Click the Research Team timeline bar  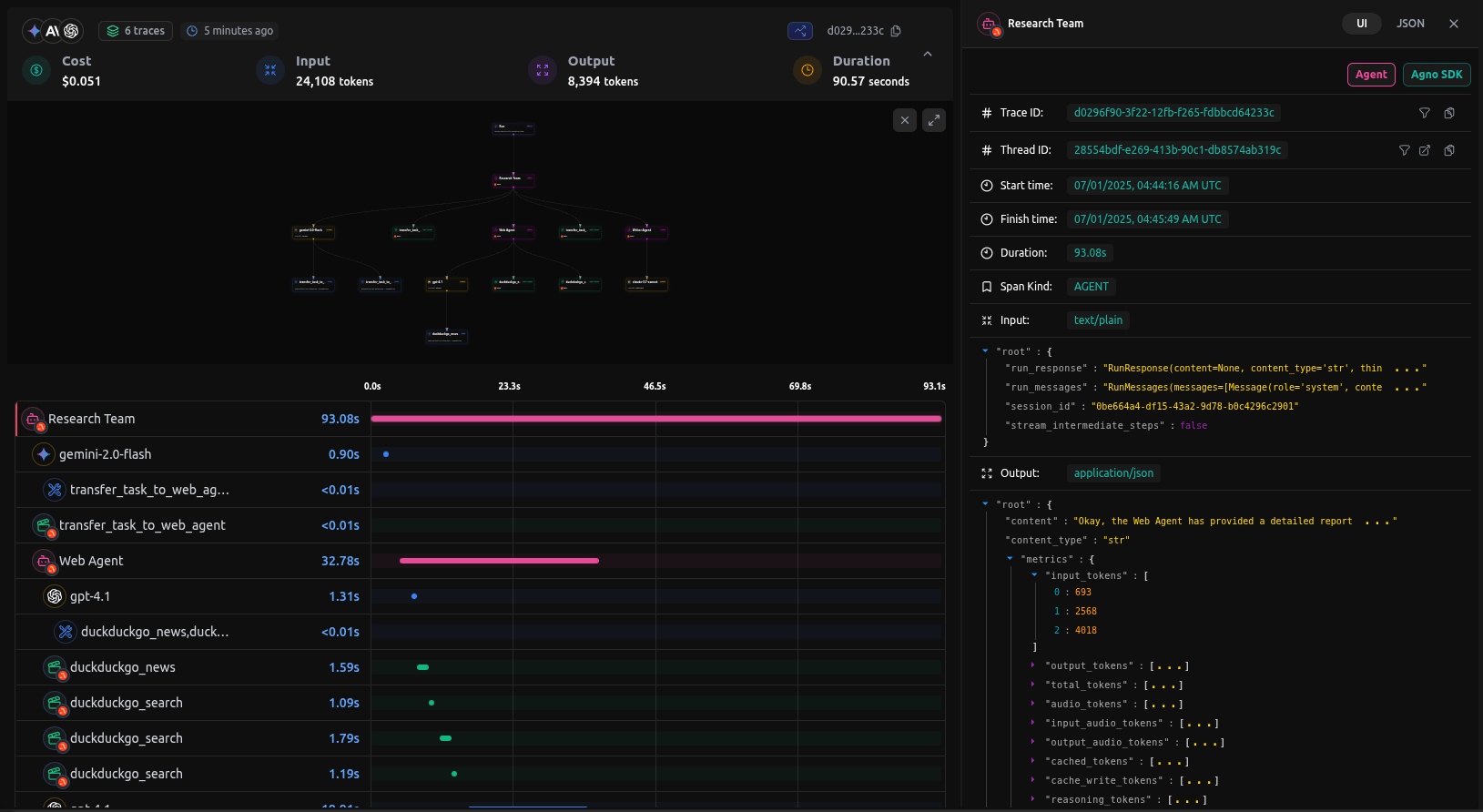pos(655,419)
